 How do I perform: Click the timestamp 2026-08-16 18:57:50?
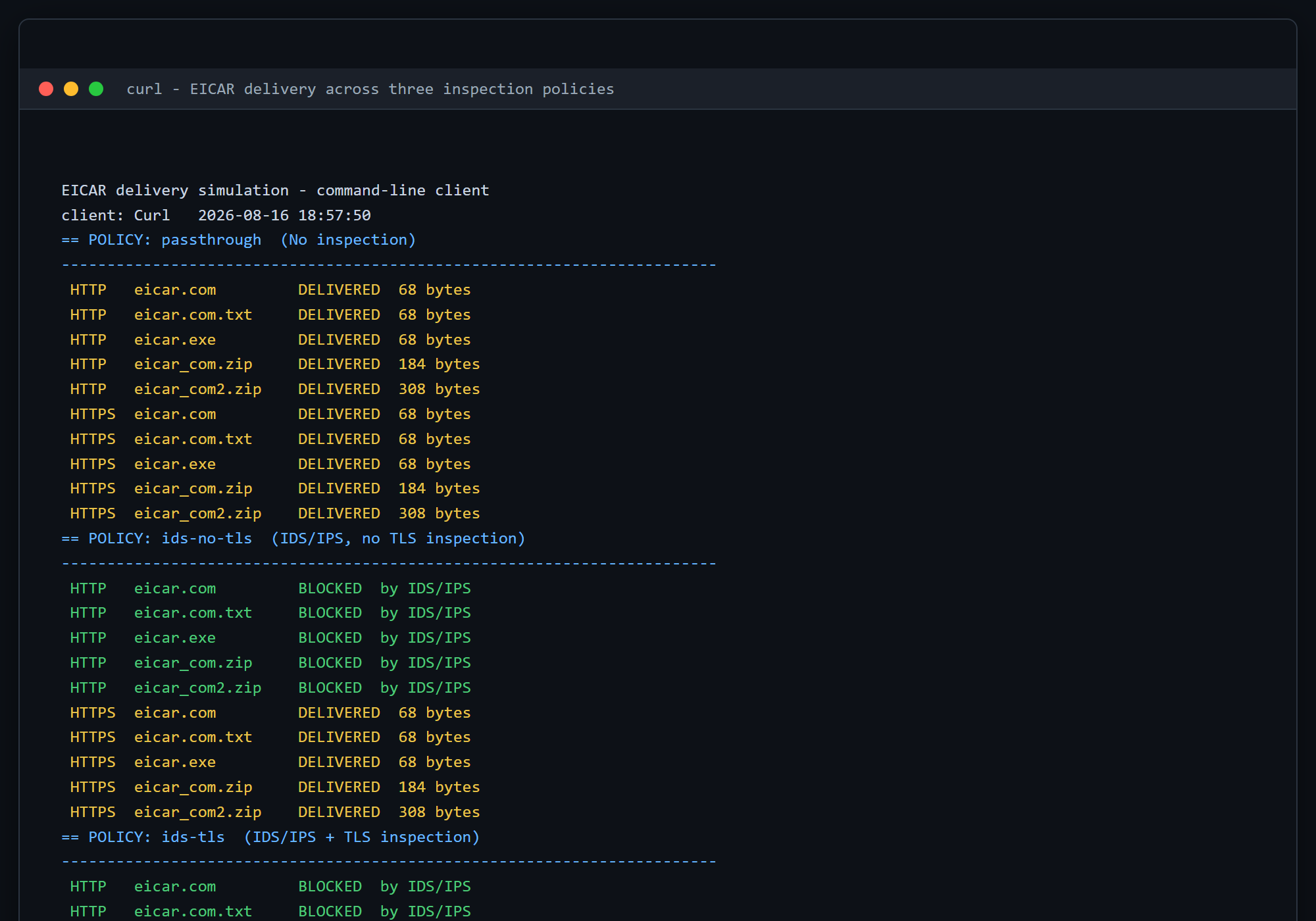tap(284, 215)
